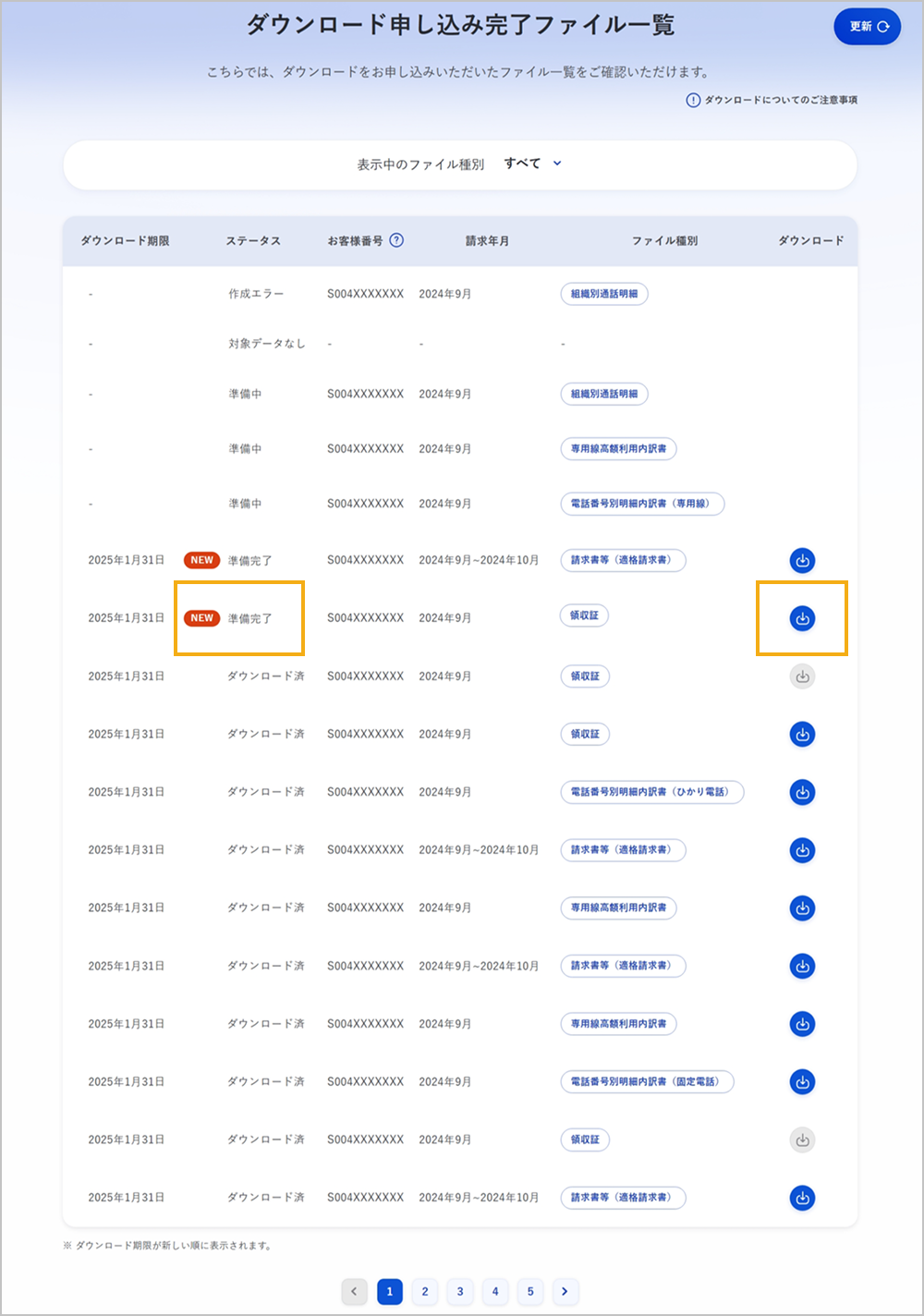Go to page 4 in pagination
The width and height of the screenshot is (924, 1316).
tap(495, 1292)
